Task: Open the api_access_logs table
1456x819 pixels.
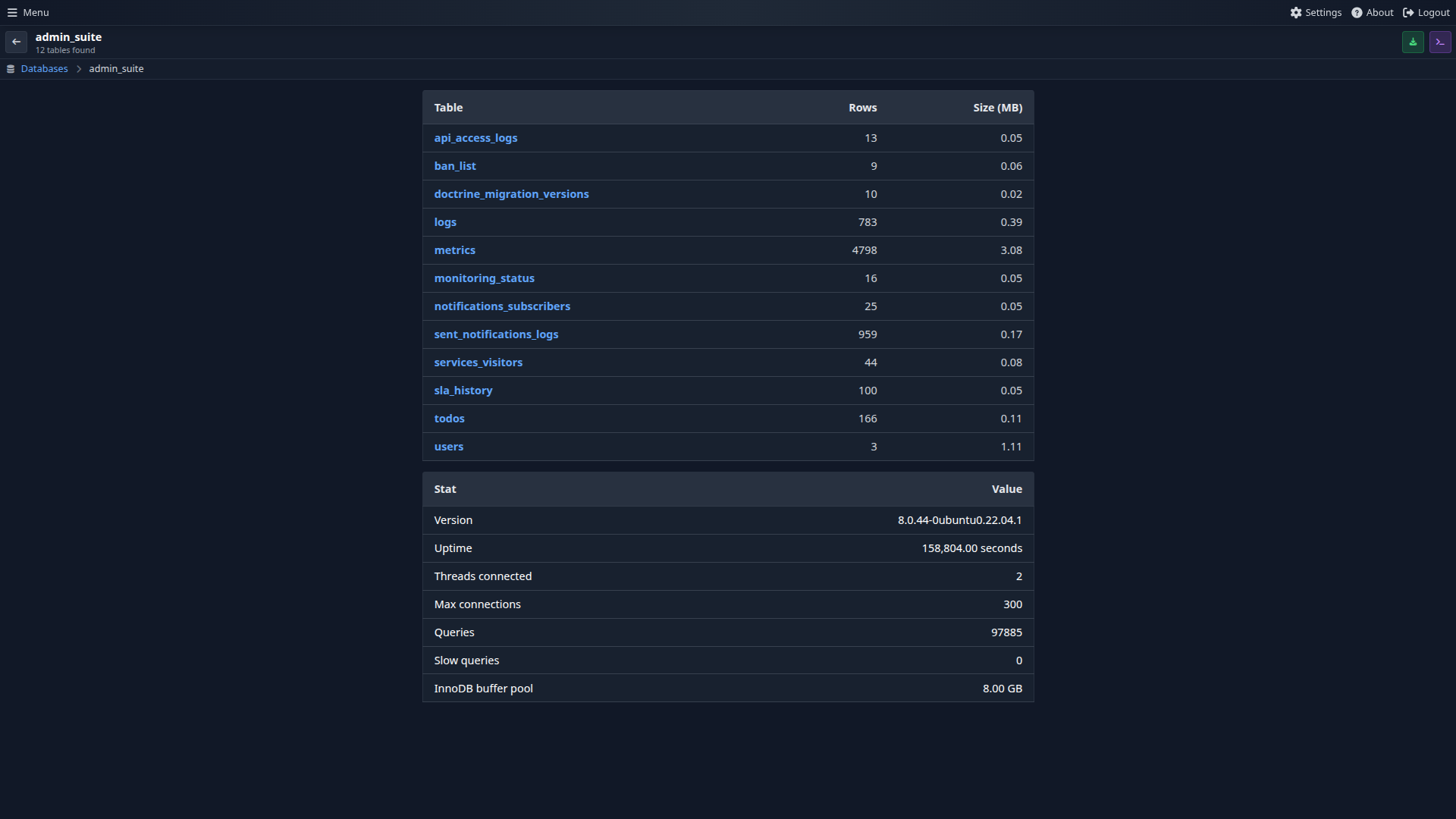Action: point(475,137)
